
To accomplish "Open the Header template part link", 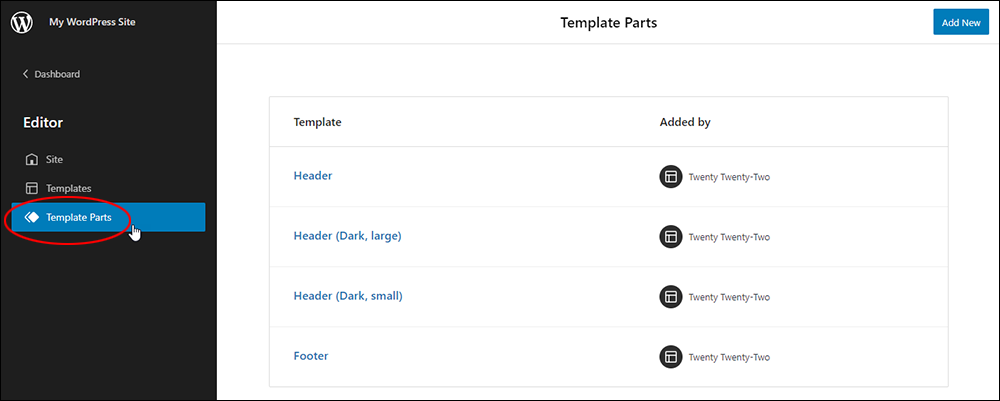I will click(x=312, y=175).
